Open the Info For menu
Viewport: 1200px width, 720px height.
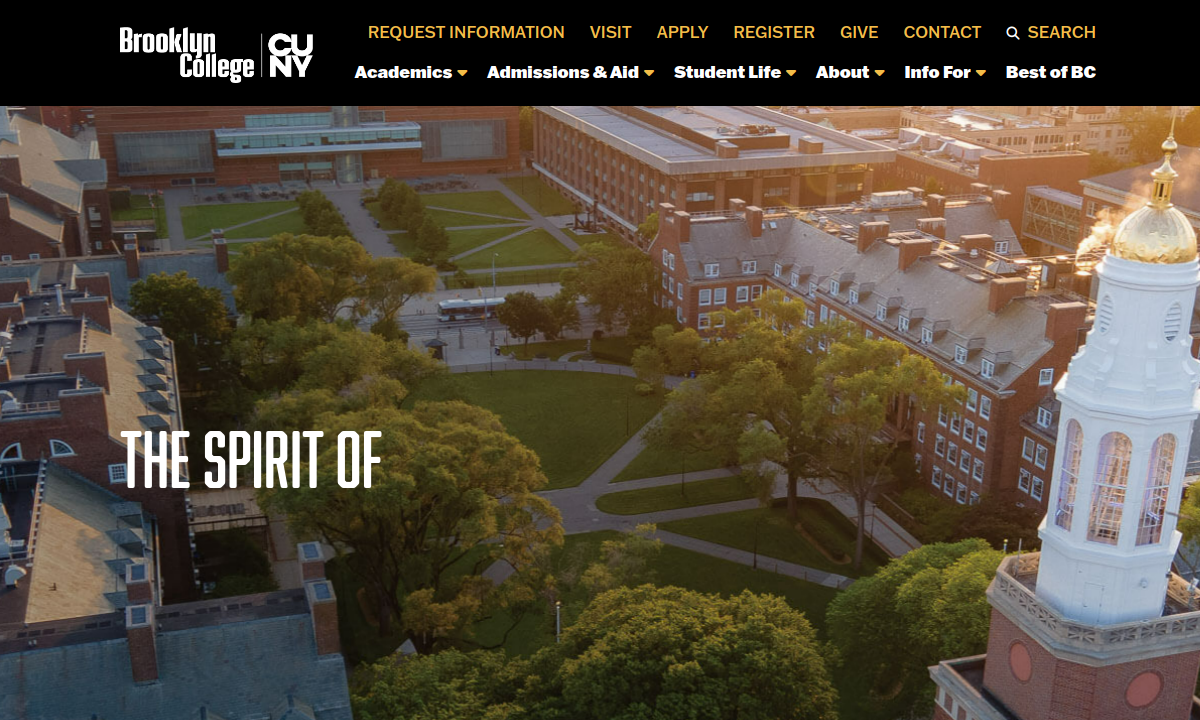pos(938,72)
